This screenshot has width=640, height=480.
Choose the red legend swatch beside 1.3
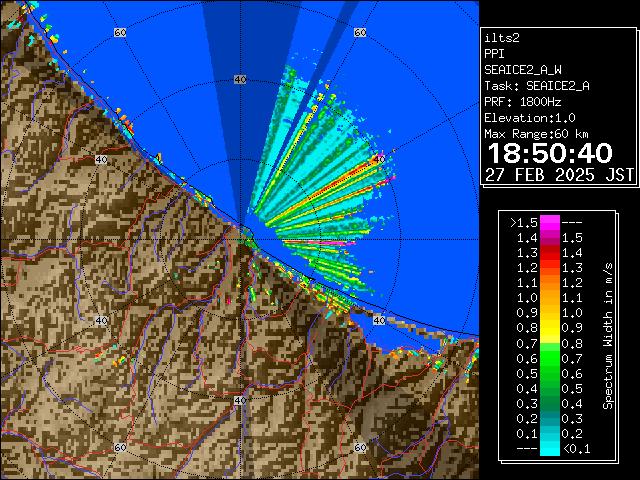click(x=549, y=253)
